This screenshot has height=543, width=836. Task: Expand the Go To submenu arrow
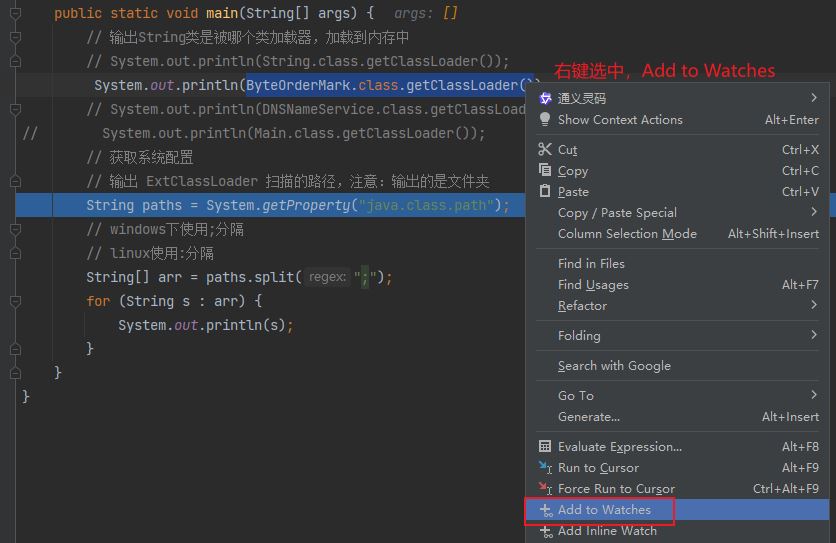coord(814,395)
